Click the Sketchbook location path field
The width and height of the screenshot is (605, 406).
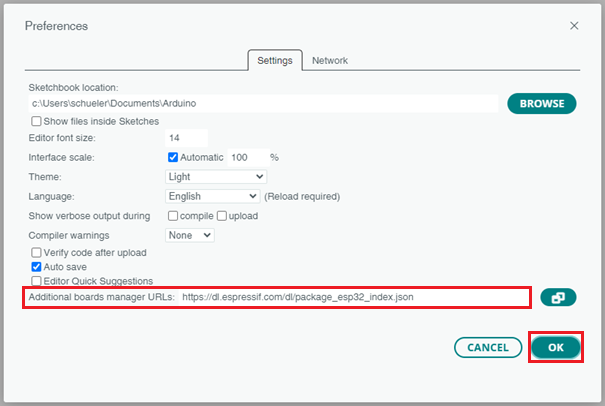262,103
